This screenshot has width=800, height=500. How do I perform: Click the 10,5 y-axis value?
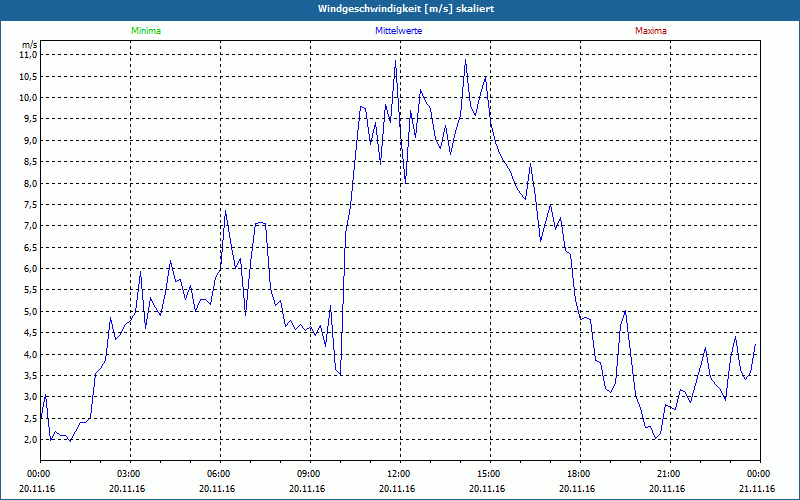(29, 77)
